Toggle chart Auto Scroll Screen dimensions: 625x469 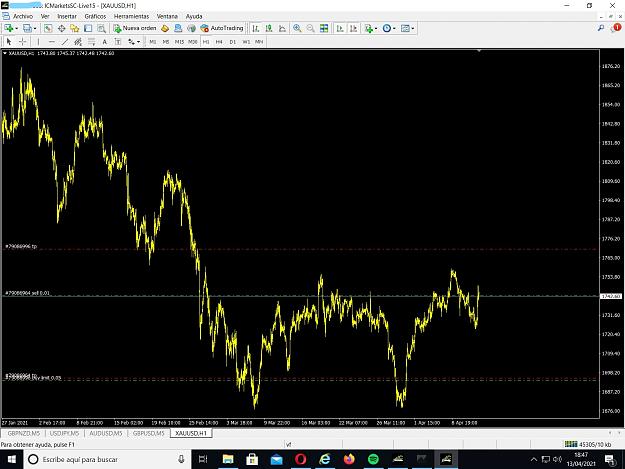[x=340, y=28]
